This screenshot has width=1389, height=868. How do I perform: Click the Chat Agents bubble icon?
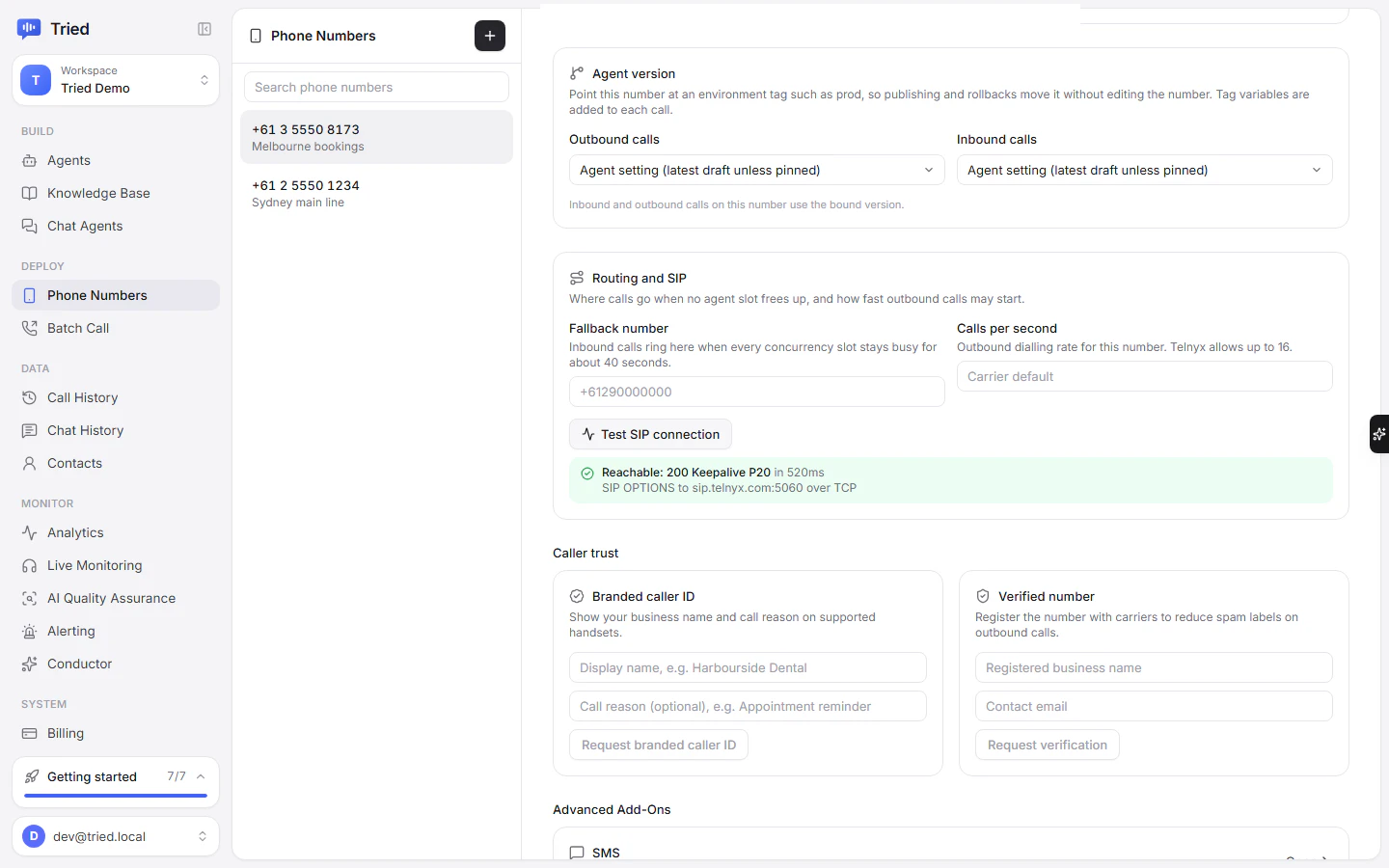[30, 226]
